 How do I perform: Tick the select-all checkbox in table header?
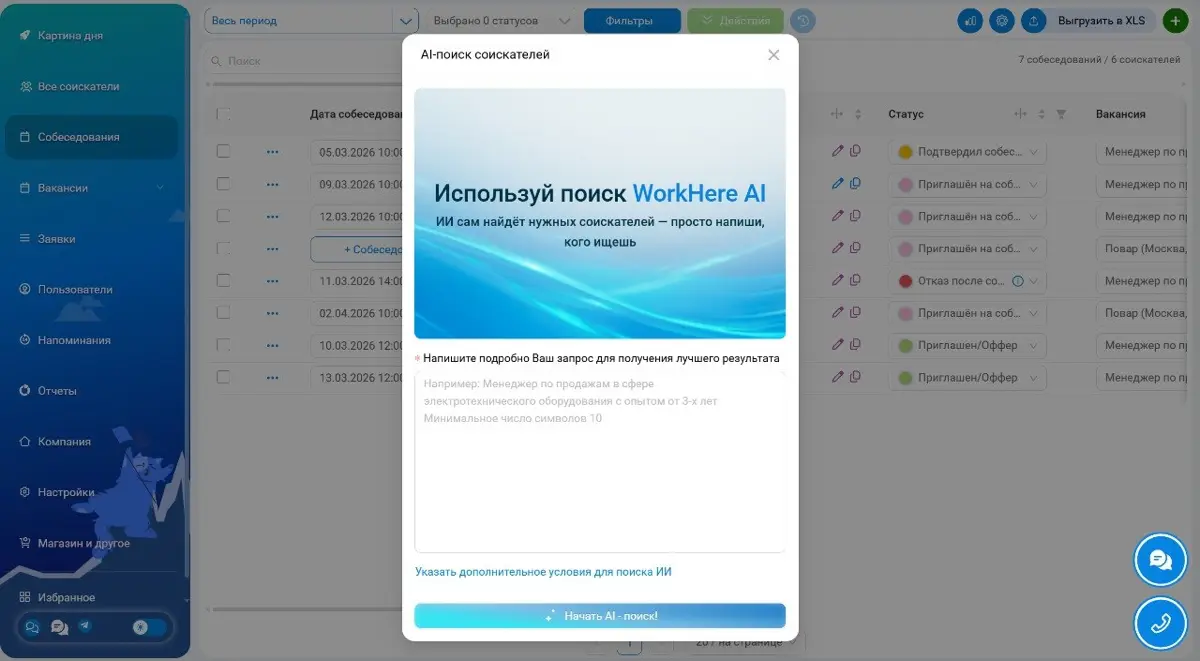tap(223, 114)
